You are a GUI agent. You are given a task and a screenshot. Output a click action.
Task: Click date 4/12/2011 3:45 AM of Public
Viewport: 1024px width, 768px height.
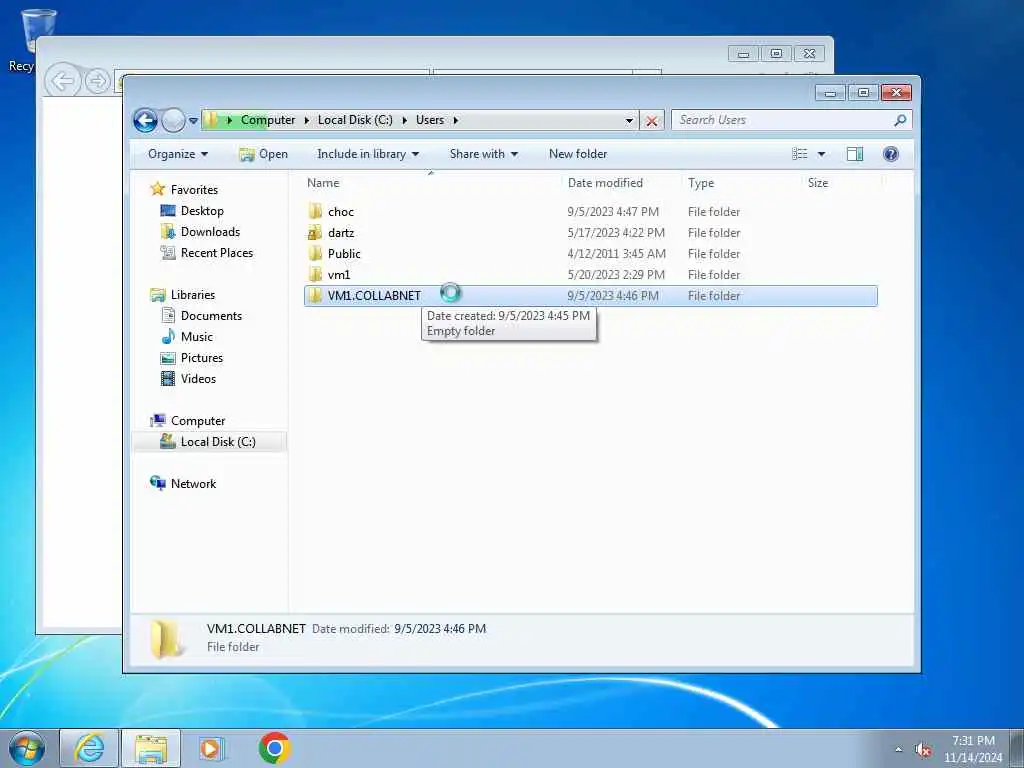616,253
